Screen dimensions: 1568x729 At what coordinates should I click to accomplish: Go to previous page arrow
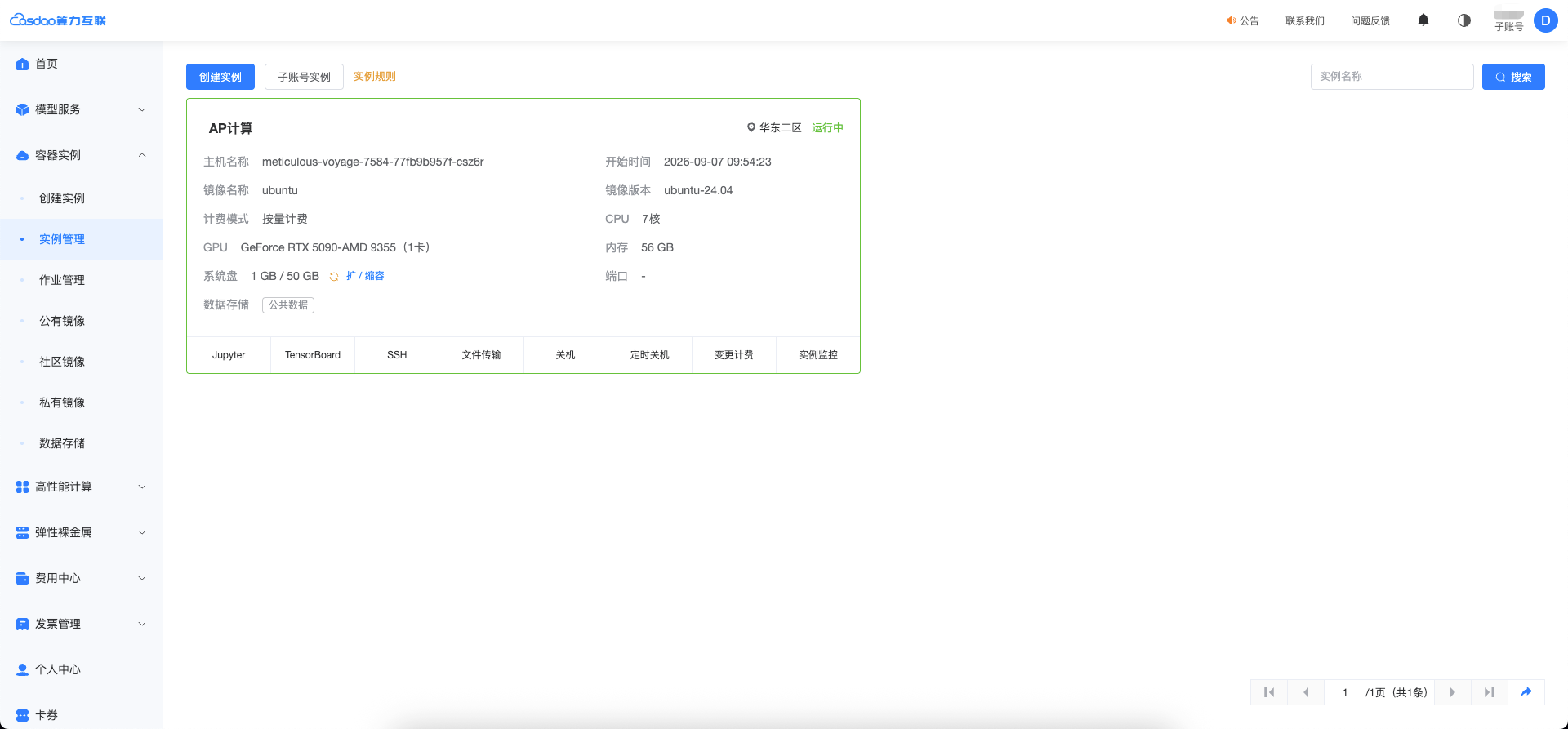coord(1306,692)
